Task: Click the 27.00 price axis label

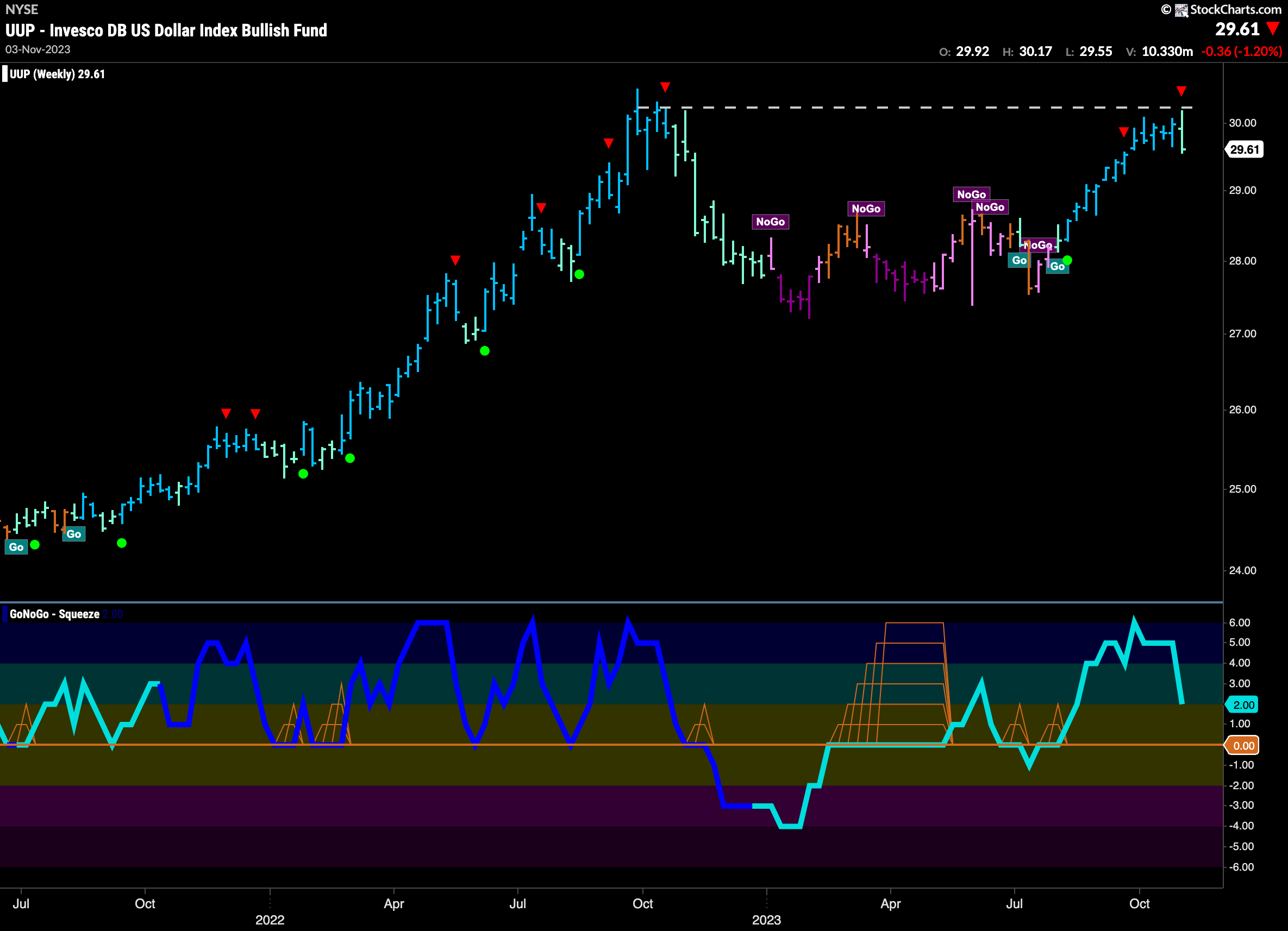Action: [x=1242, y=334]
